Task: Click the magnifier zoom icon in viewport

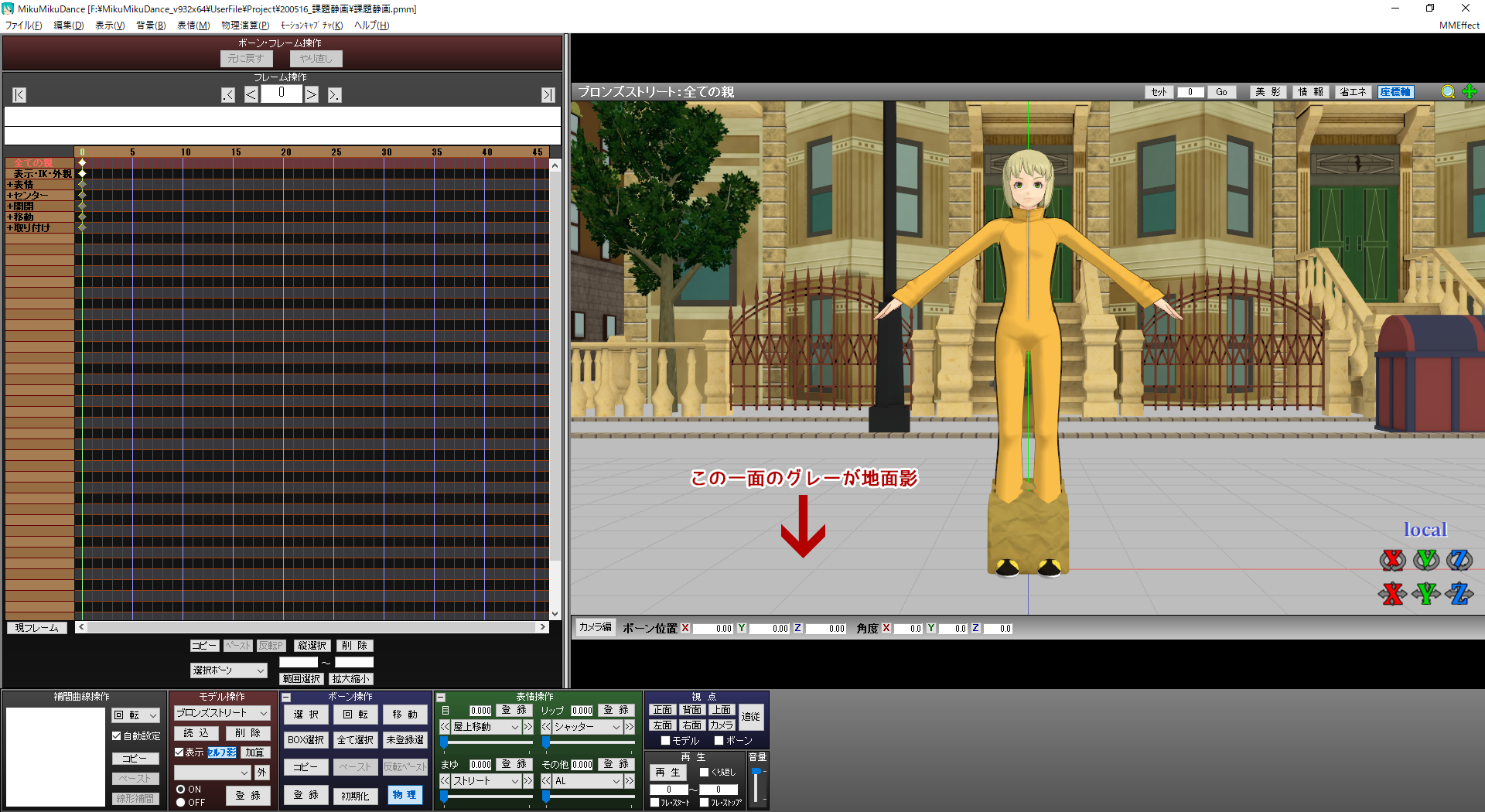Action: [x=1448, y=92]
